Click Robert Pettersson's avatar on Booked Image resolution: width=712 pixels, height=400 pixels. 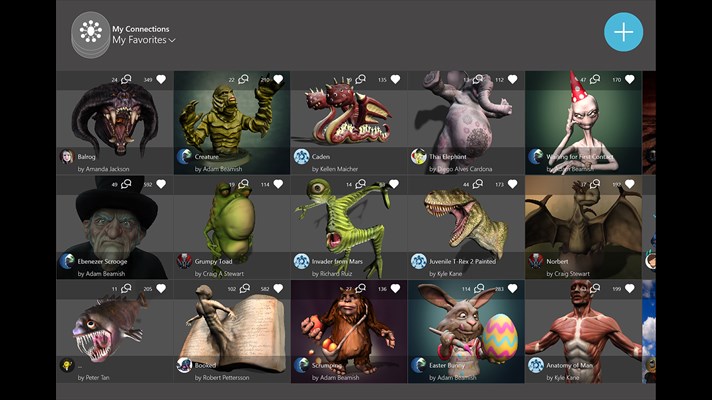[x=184, y=365]
